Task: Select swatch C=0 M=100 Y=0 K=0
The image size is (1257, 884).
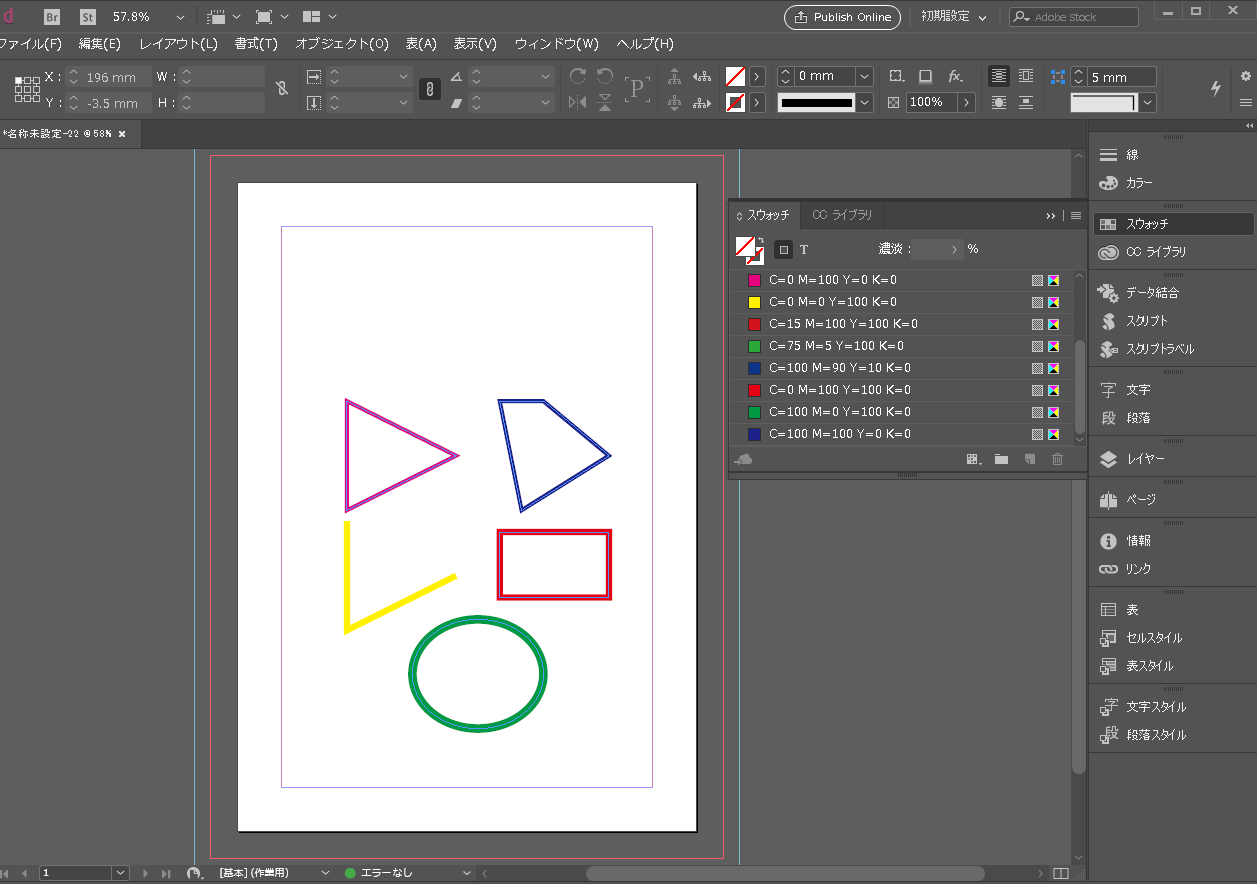Action: (x=902, y=280)
